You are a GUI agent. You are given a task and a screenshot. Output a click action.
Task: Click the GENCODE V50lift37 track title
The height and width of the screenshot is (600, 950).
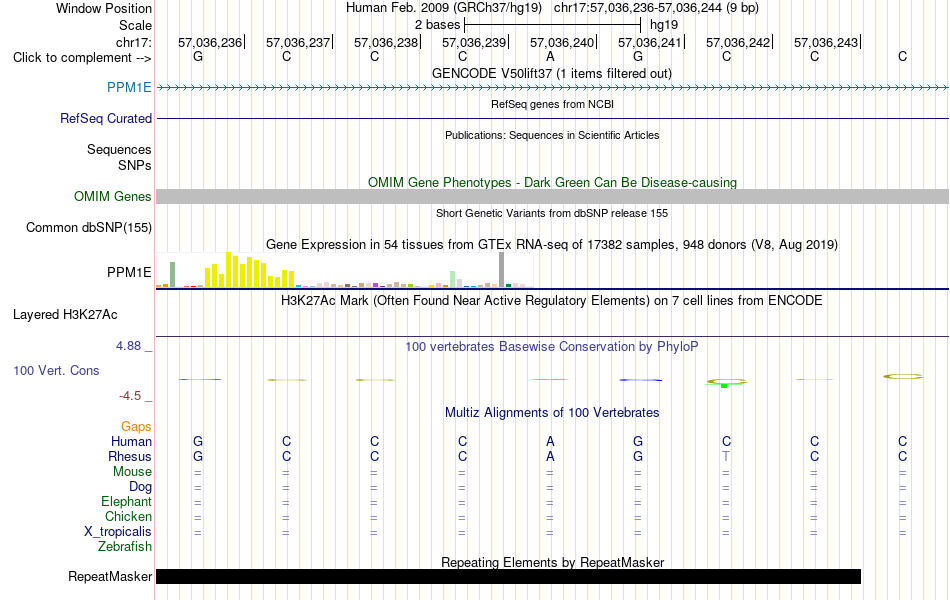tap(551, 73)
